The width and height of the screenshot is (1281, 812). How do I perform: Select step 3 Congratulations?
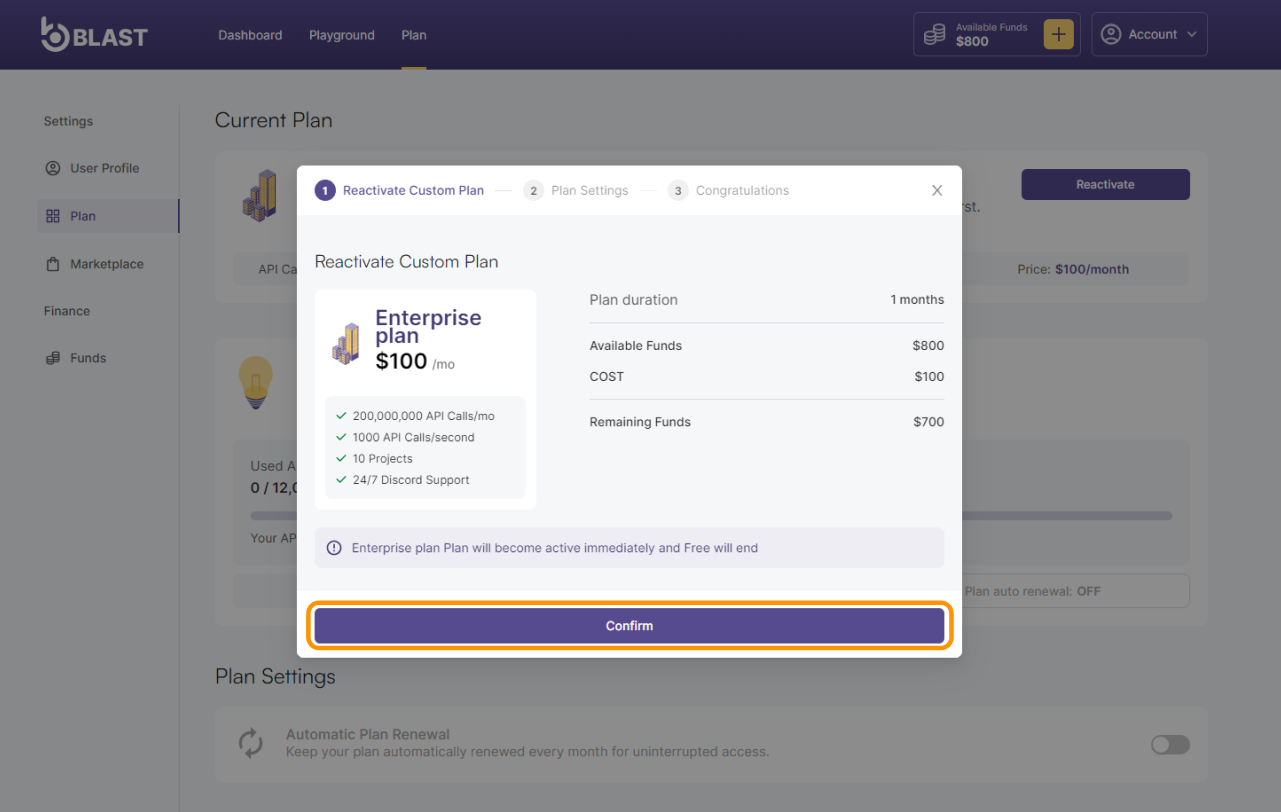click(729, 191)
